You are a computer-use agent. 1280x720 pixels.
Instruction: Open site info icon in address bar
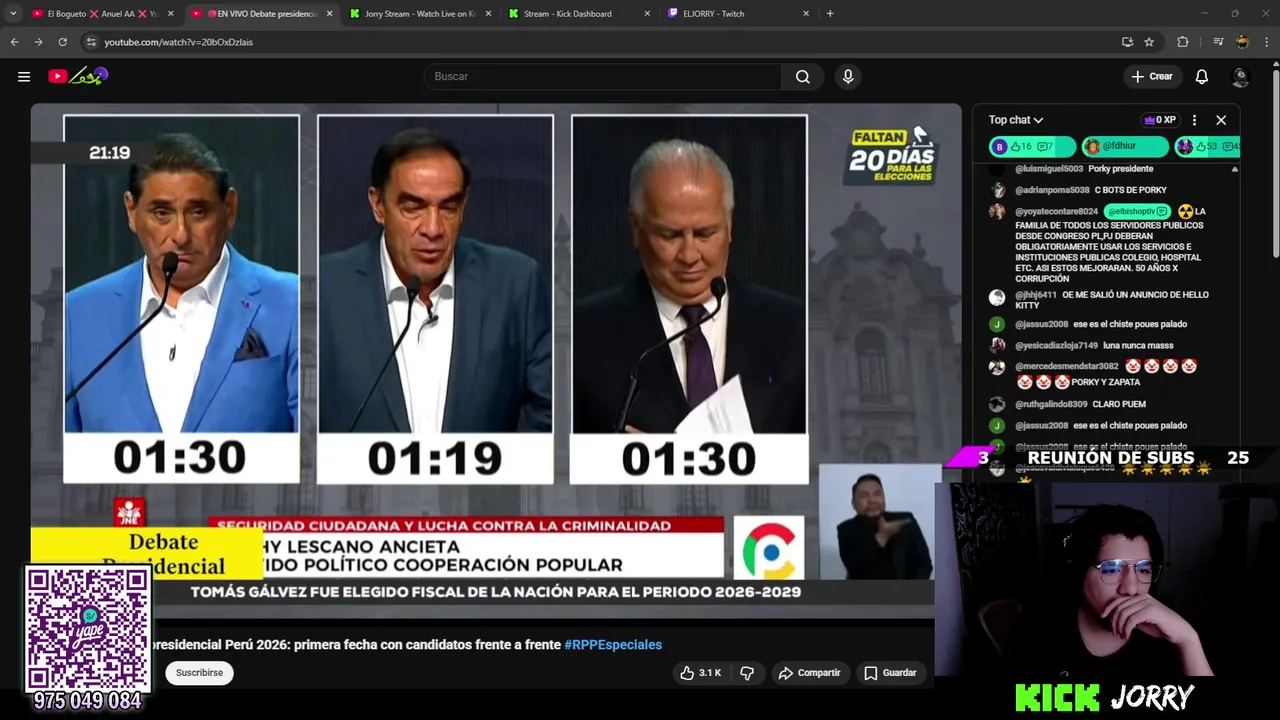coord(91,42)
